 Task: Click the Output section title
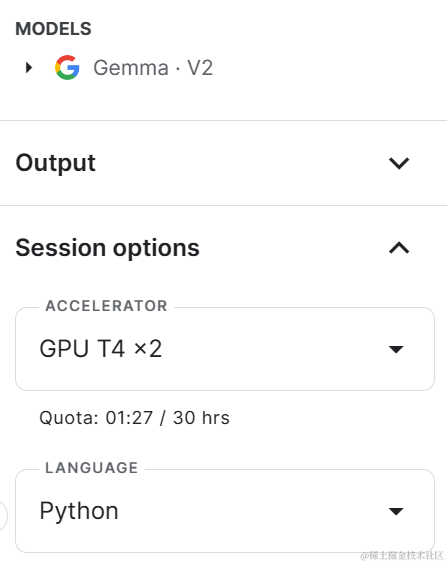[55, 163]
